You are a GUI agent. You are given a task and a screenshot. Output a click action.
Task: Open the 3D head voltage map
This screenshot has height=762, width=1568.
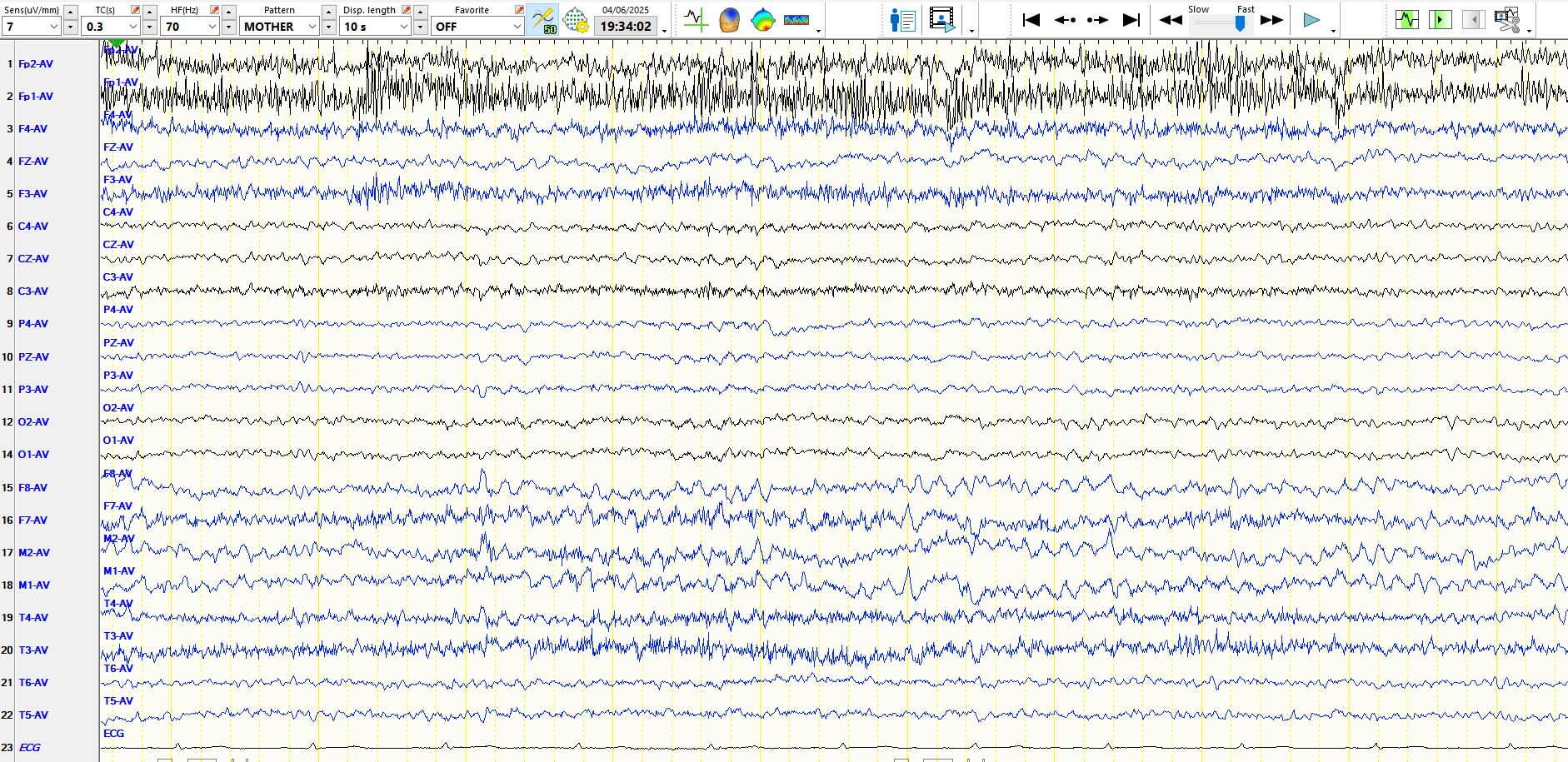click(x=729, y=20)
